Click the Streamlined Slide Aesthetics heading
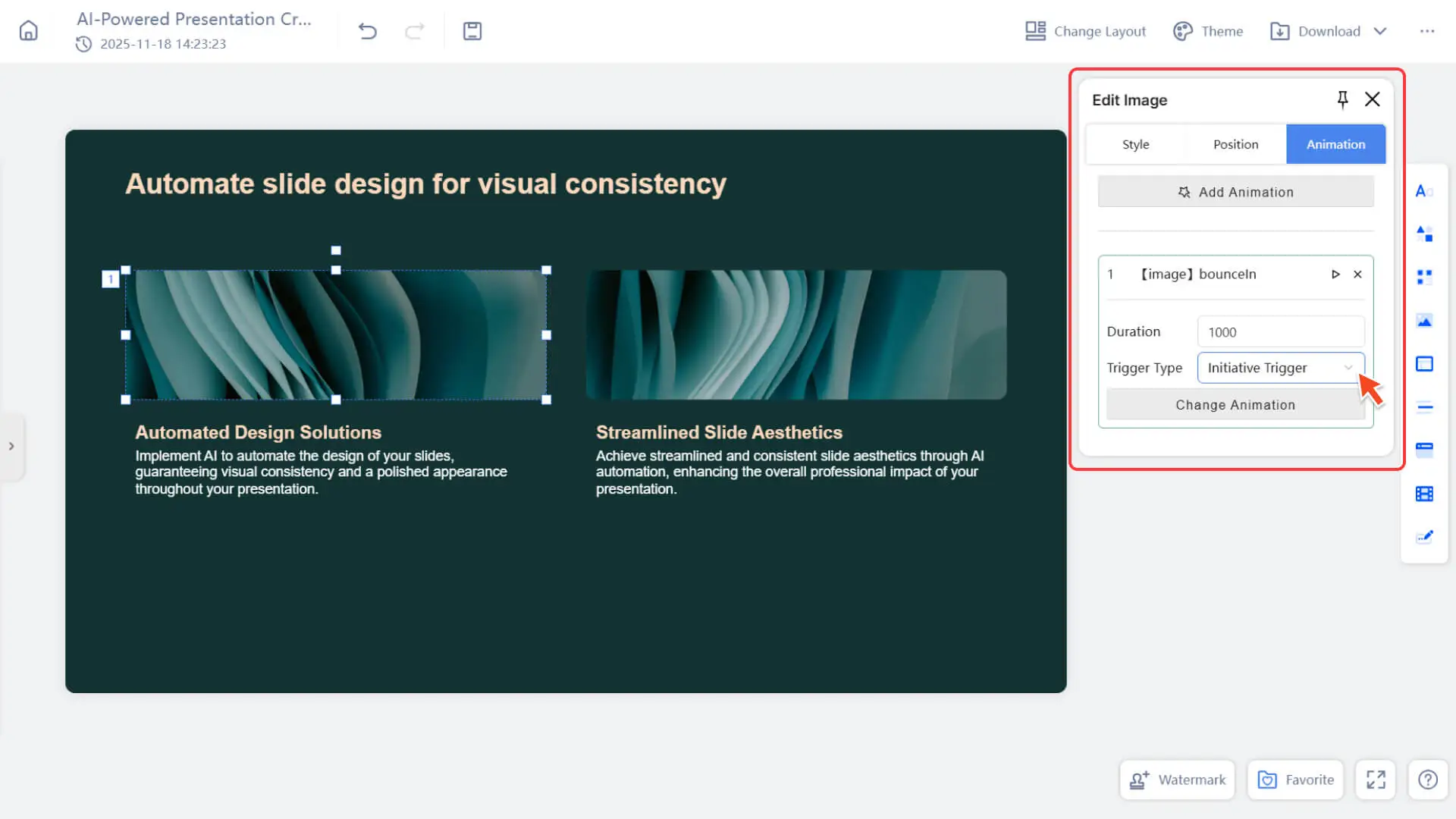1456x819 pixels. click(x=719, y=432)
